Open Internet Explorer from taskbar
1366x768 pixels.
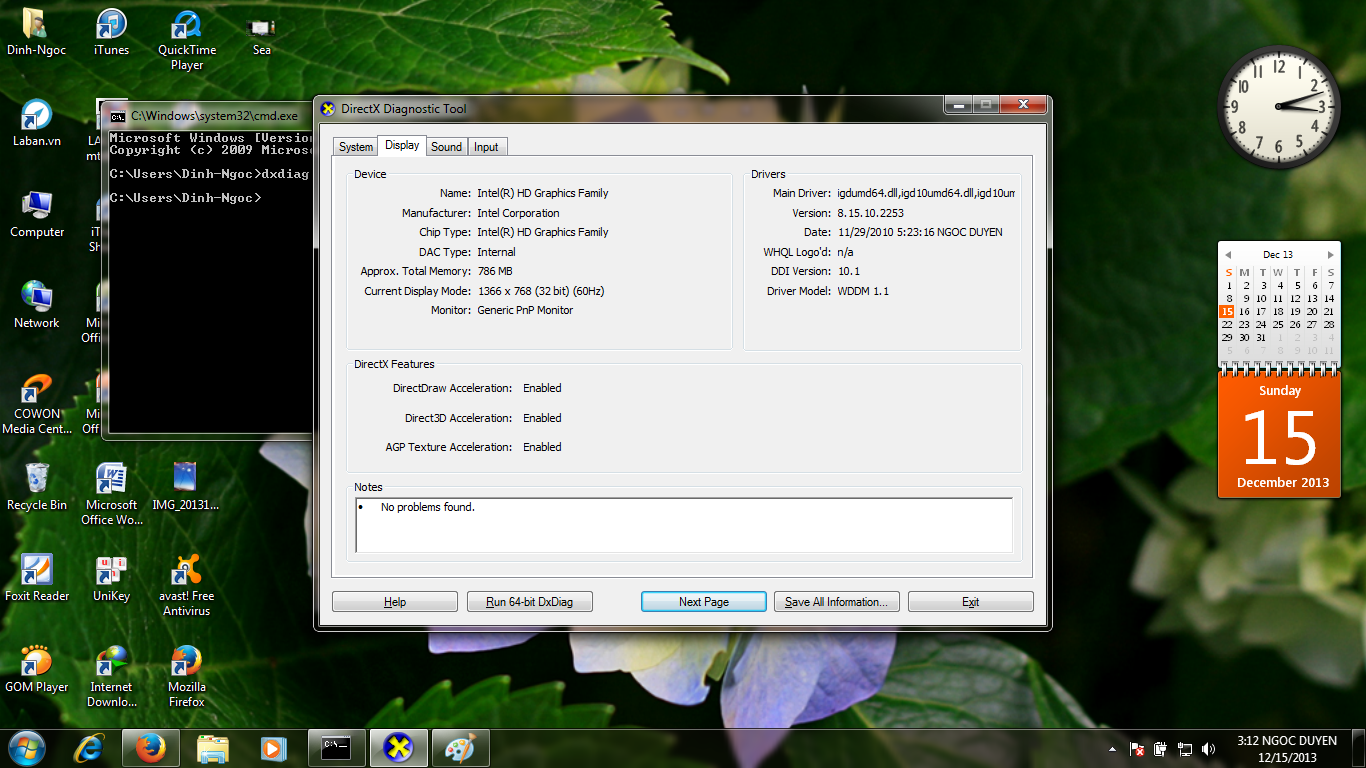[90, 748]
